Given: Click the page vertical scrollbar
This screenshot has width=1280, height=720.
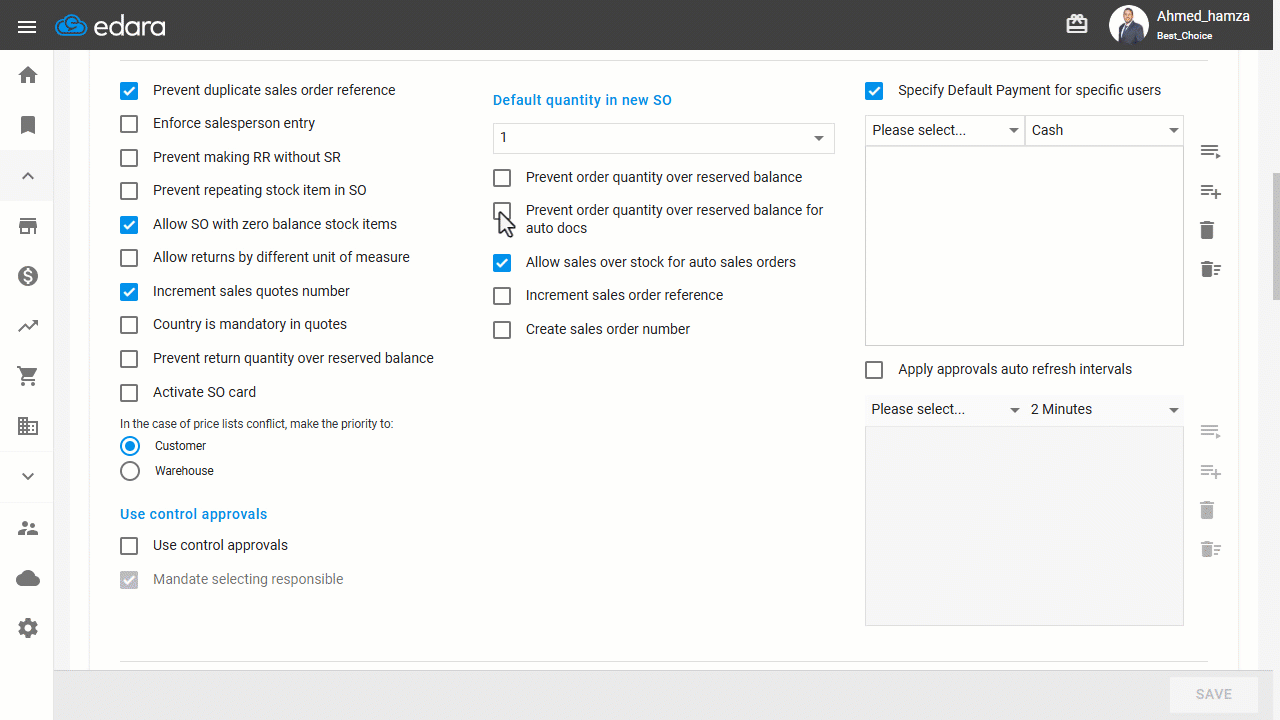Looking at the screenshot, I should point(1275,237).
